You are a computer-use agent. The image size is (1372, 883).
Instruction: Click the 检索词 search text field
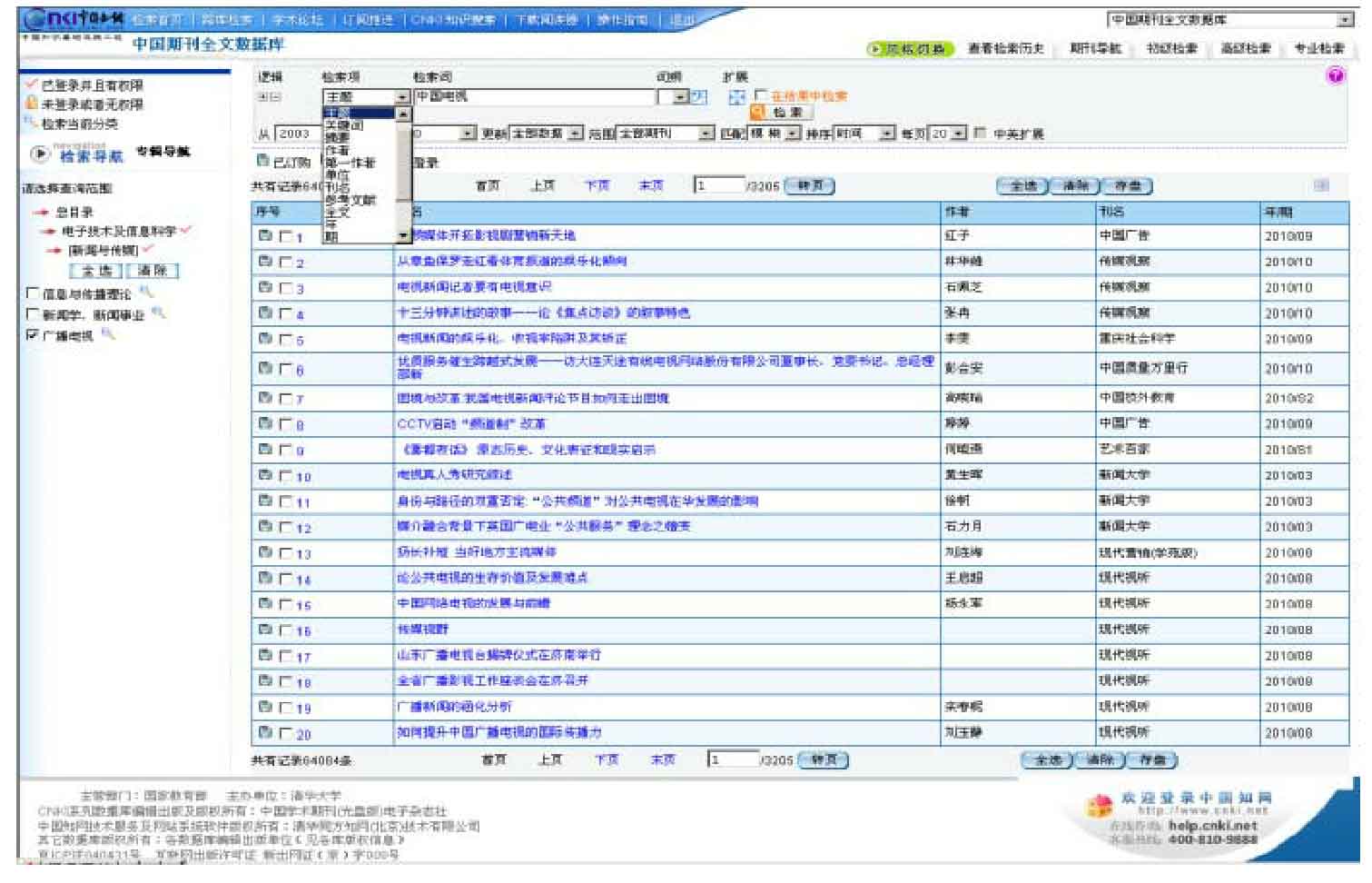click(535, 96)
